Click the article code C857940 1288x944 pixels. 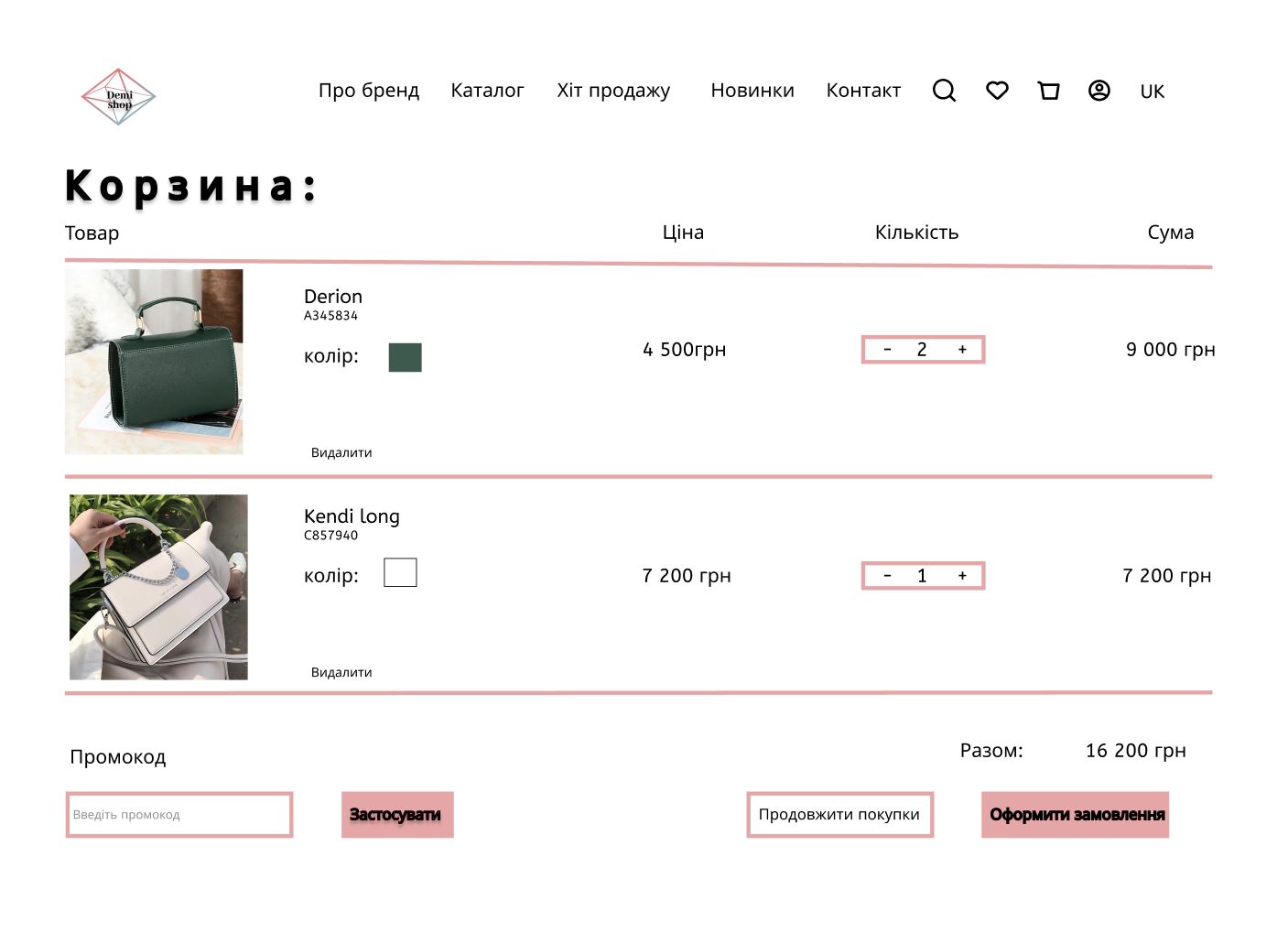330,536
